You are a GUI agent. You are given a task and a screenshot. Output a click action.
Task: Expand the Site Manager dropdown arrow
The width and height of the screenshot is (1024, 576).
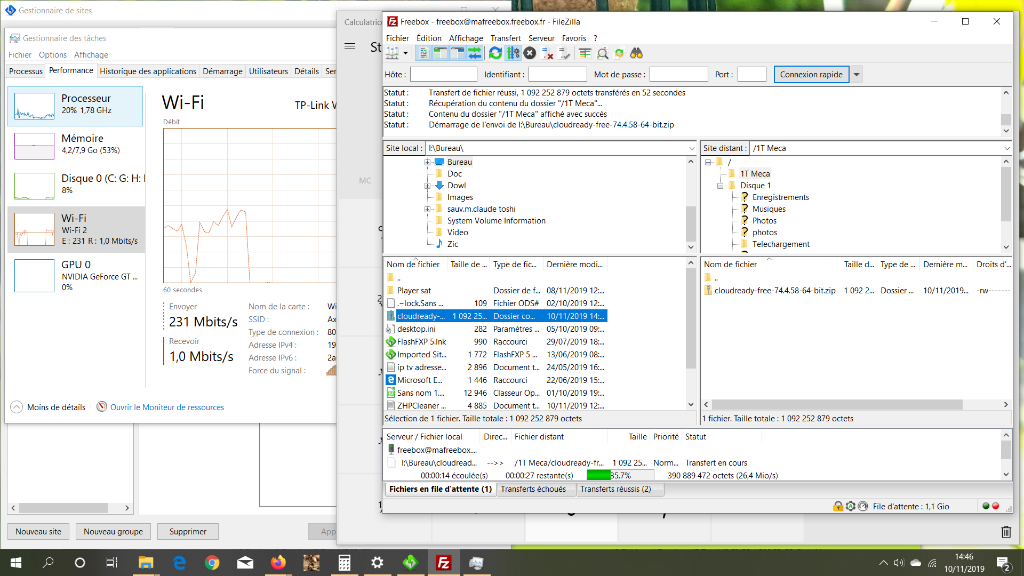coord(405,53)
